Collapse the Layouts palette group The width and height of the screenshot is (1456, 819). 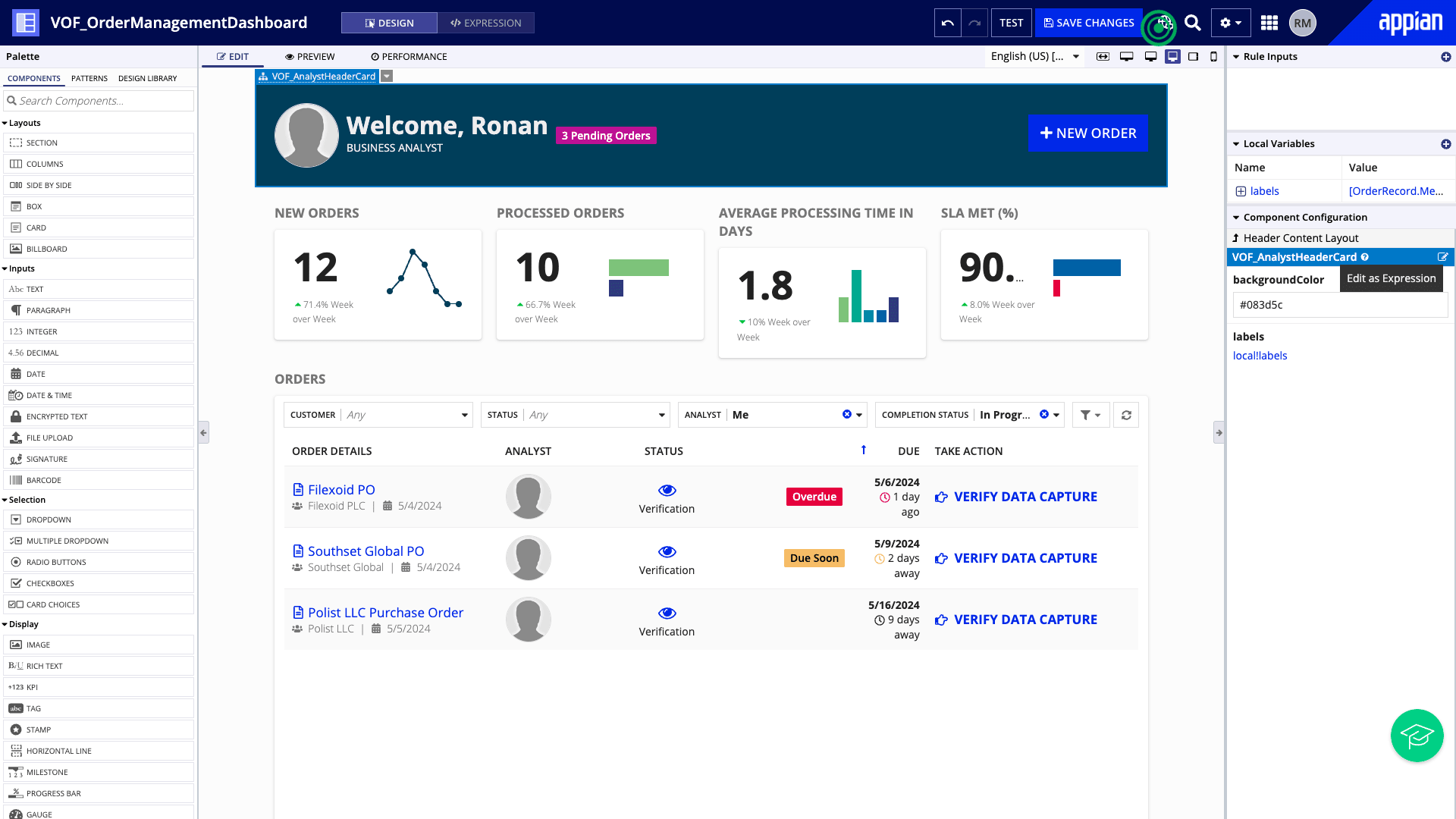[x=21, y=123]
